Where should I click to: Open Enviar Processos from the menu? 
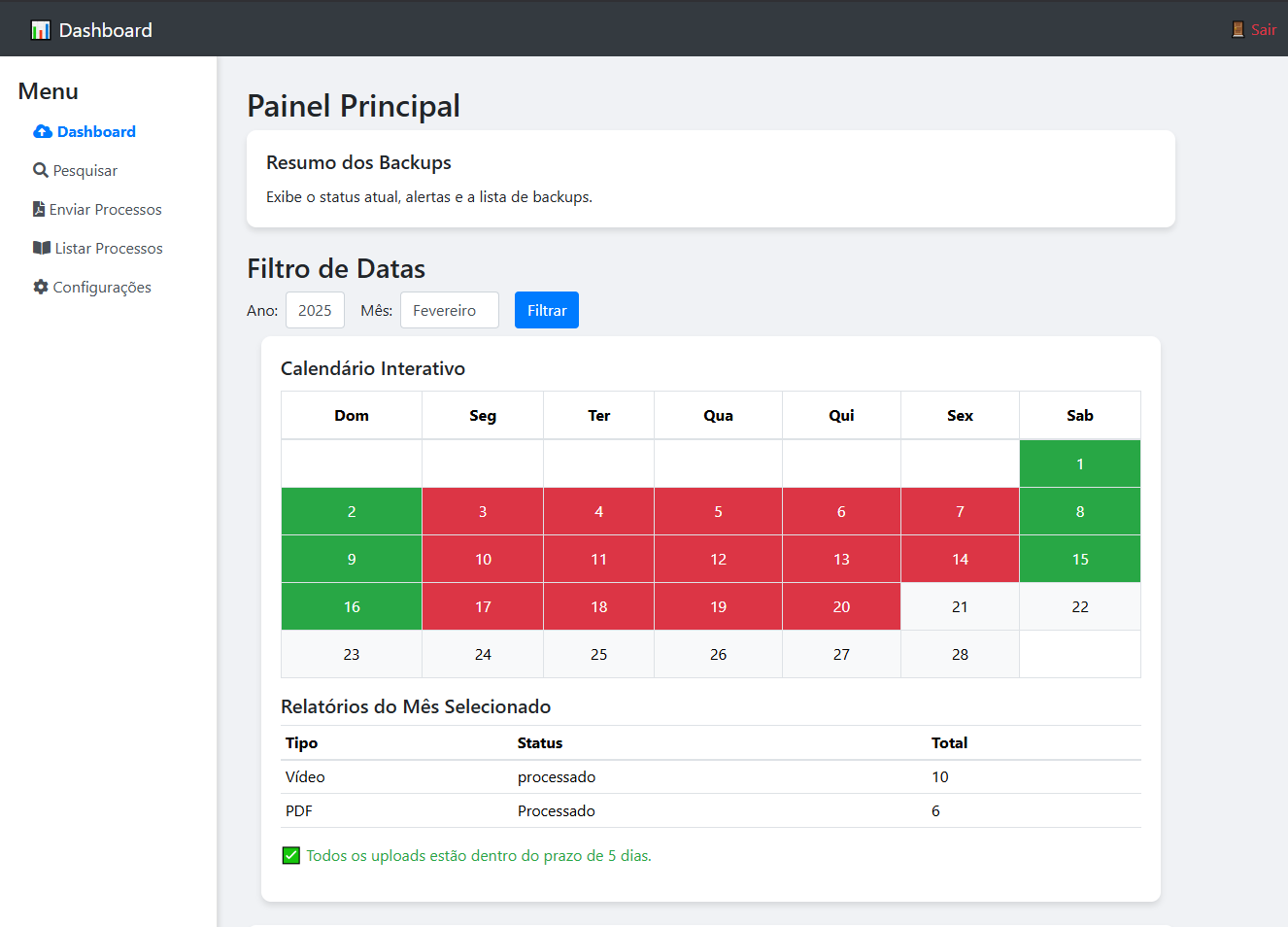[105, 209]
